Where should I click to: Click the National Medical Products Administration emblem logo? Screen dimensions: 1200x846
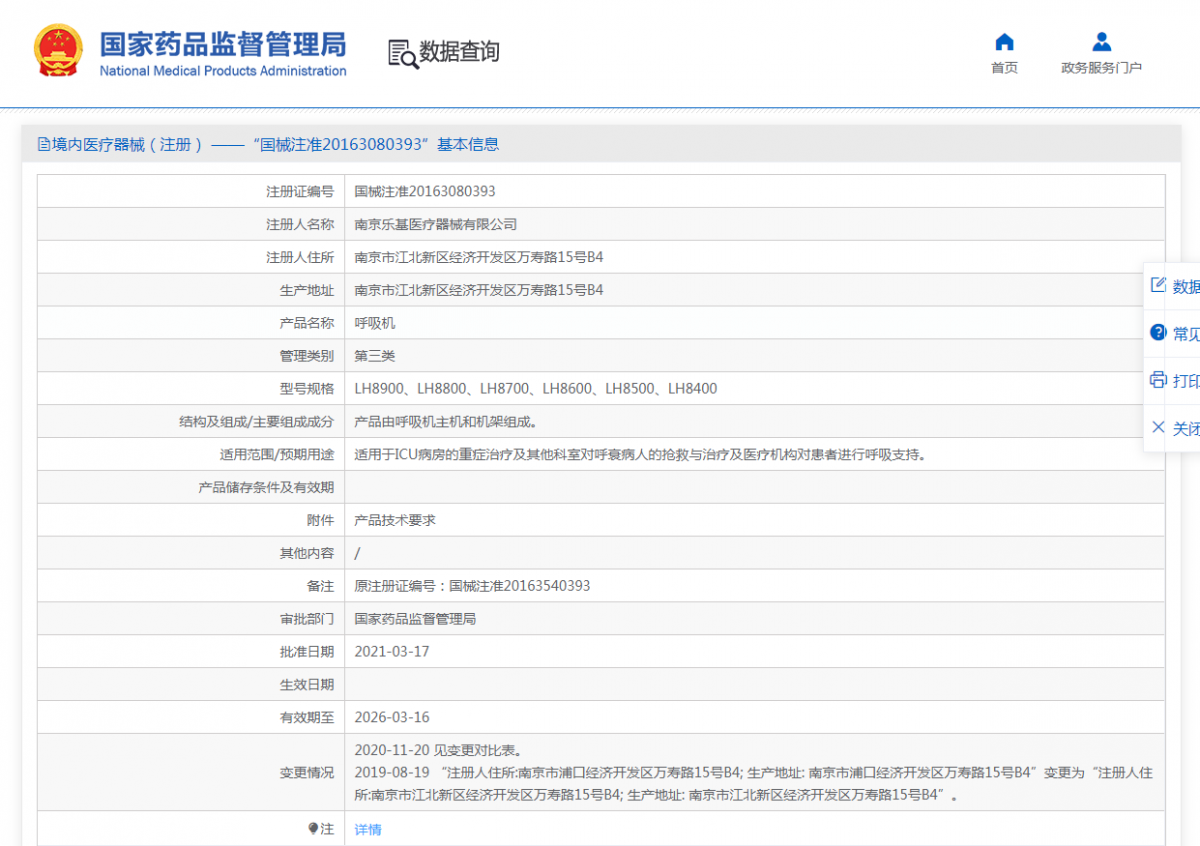(x=58, y=49)
